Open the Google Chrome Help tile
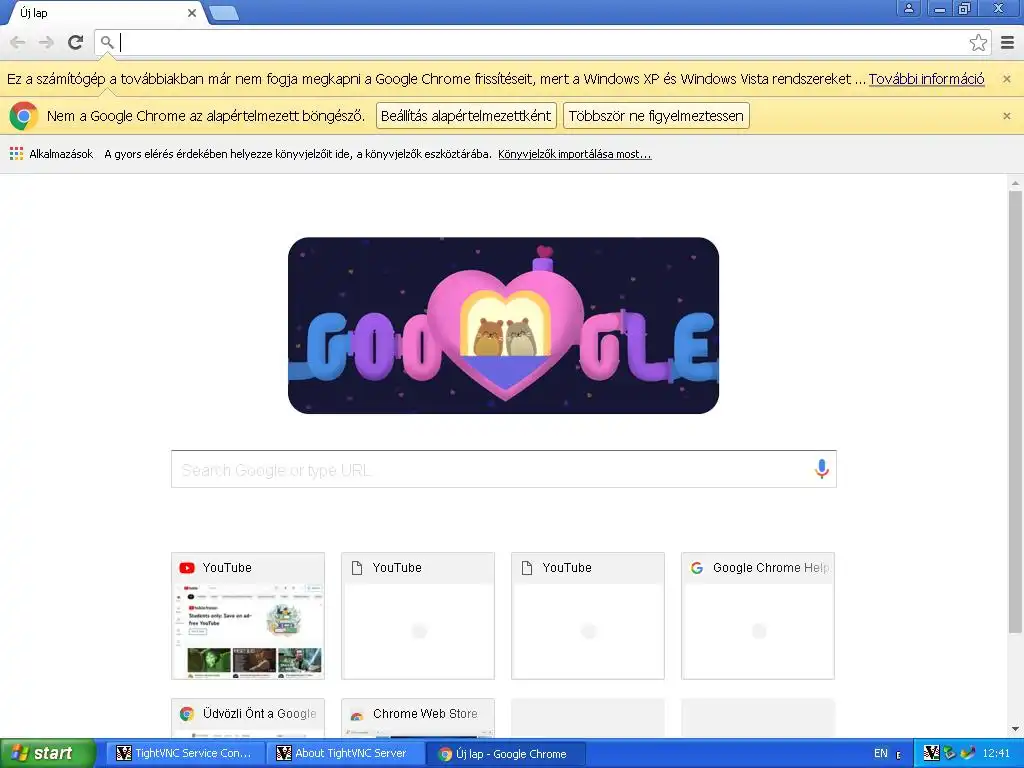This screenshot has width=1024, height=768. pyautogui.click(x=758, y=616)
